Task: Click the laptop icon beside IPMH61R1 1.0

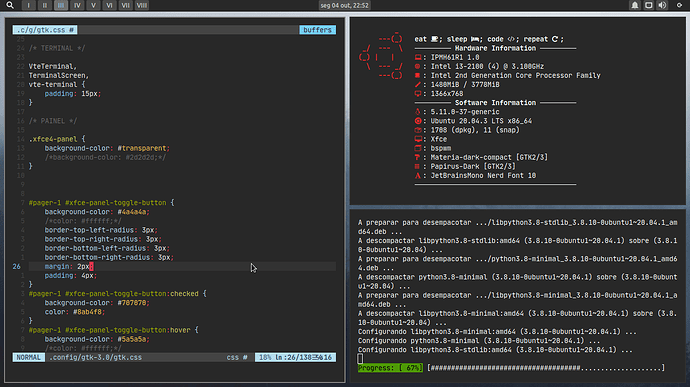Action: pos(418,57)
